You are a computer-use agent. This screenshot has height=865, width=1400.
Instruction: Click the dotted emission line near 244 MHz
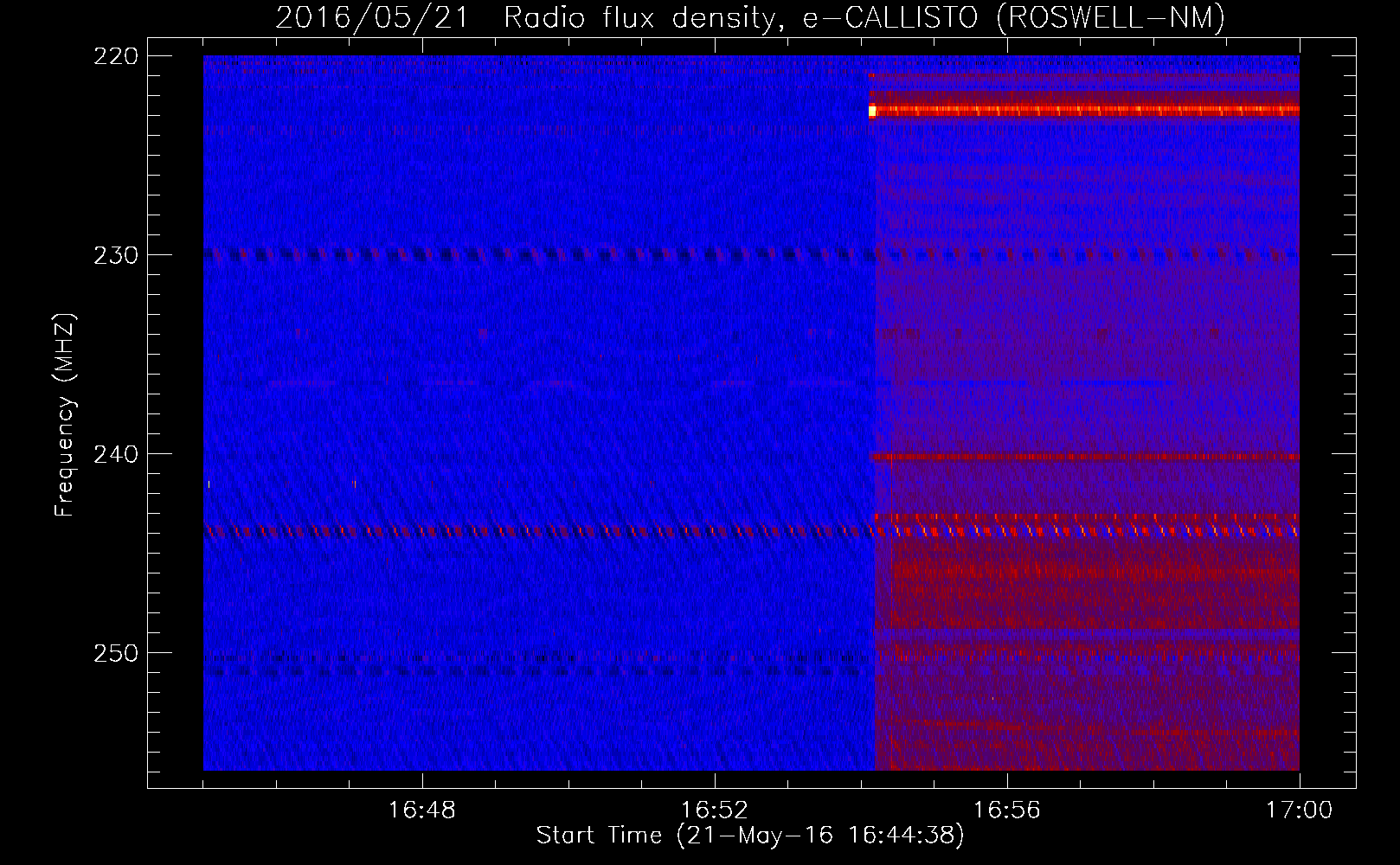(x=751, y=531)
